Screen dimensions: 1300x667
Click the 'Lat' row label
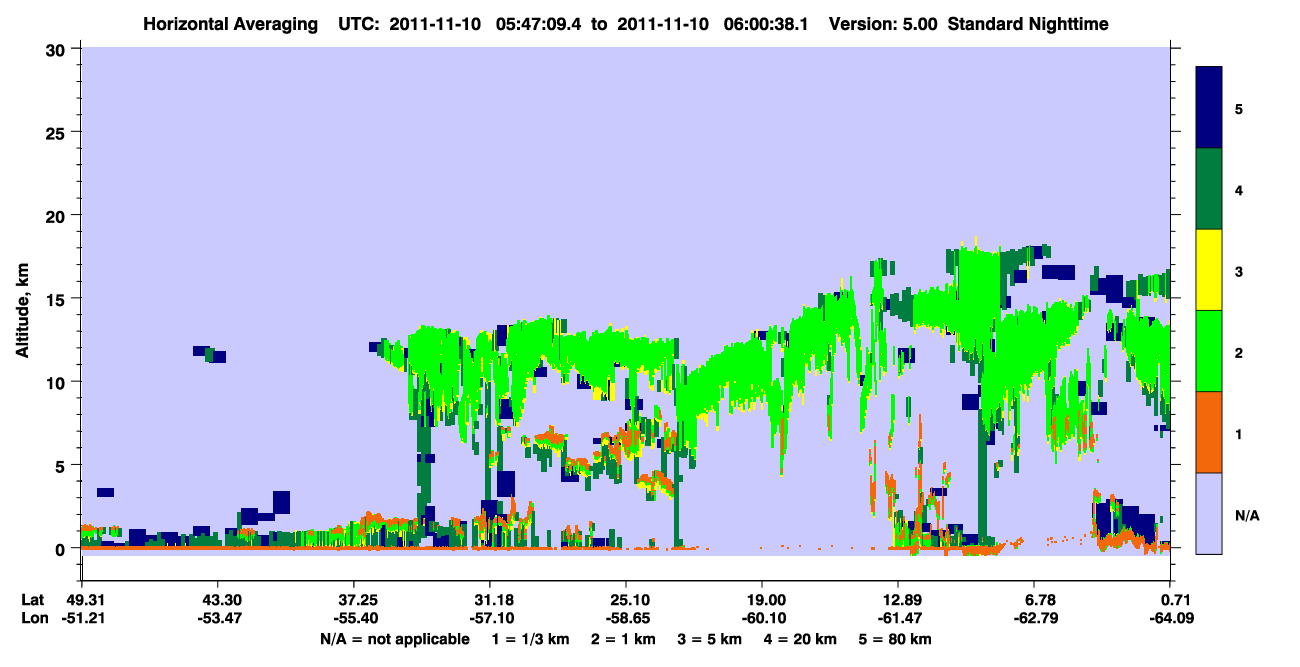click(x=33, y=600)
